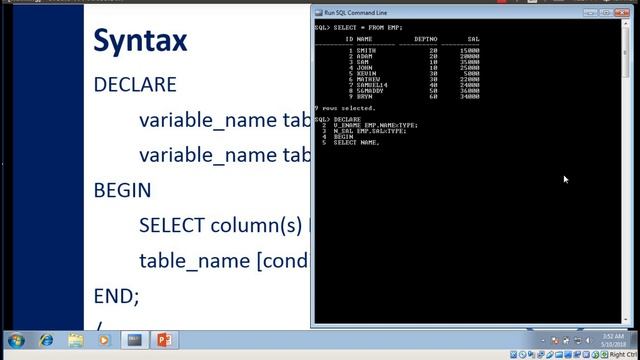Open Windows Explorer folder icon in taskbar
Viewport: 640px width, 360px height.
[x=76, y=340]
